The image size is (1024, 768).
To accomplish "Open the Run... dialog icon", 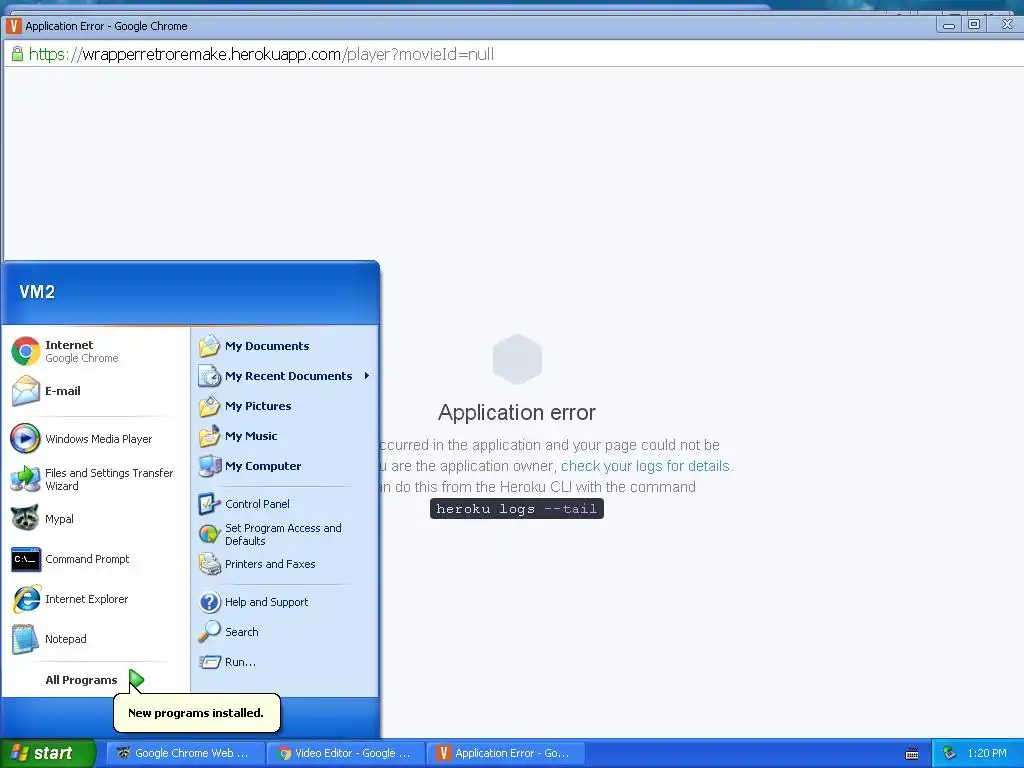I will click(x=210, y=662).
